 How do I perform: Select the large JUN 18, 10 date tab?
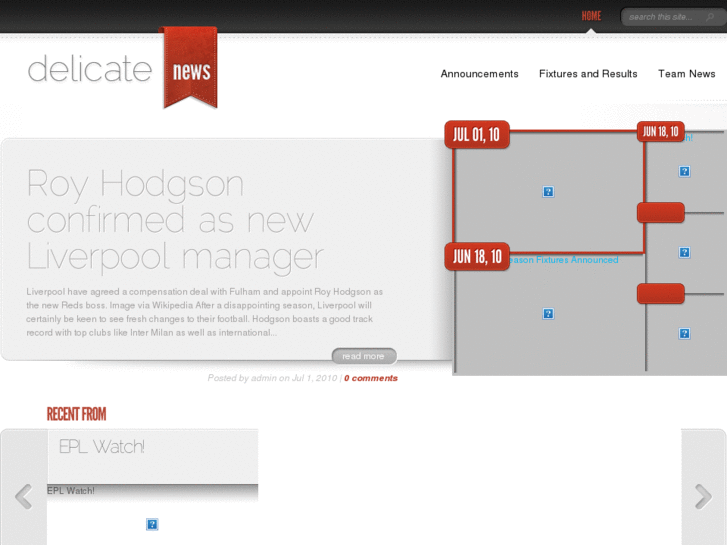tap(477, 256)
